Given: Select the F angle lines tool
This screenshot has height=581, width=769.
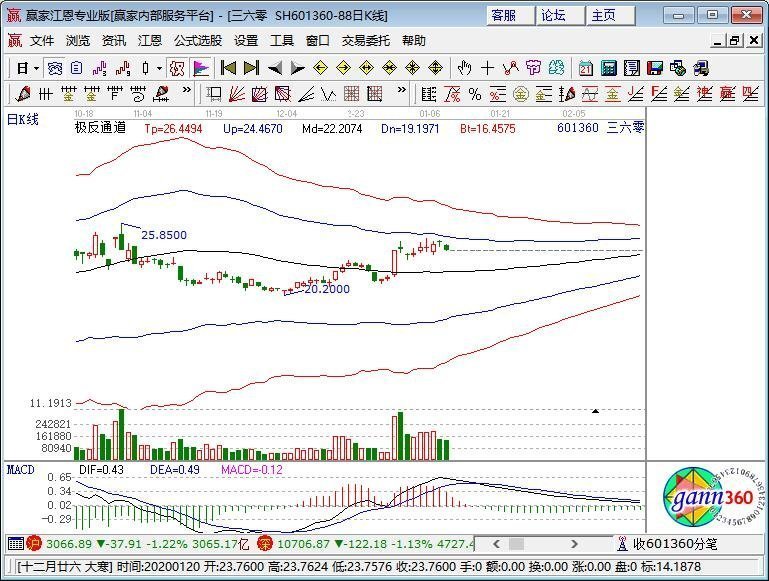Looking at the screenshot, I should pyautogui.click(x=659, y=94).
